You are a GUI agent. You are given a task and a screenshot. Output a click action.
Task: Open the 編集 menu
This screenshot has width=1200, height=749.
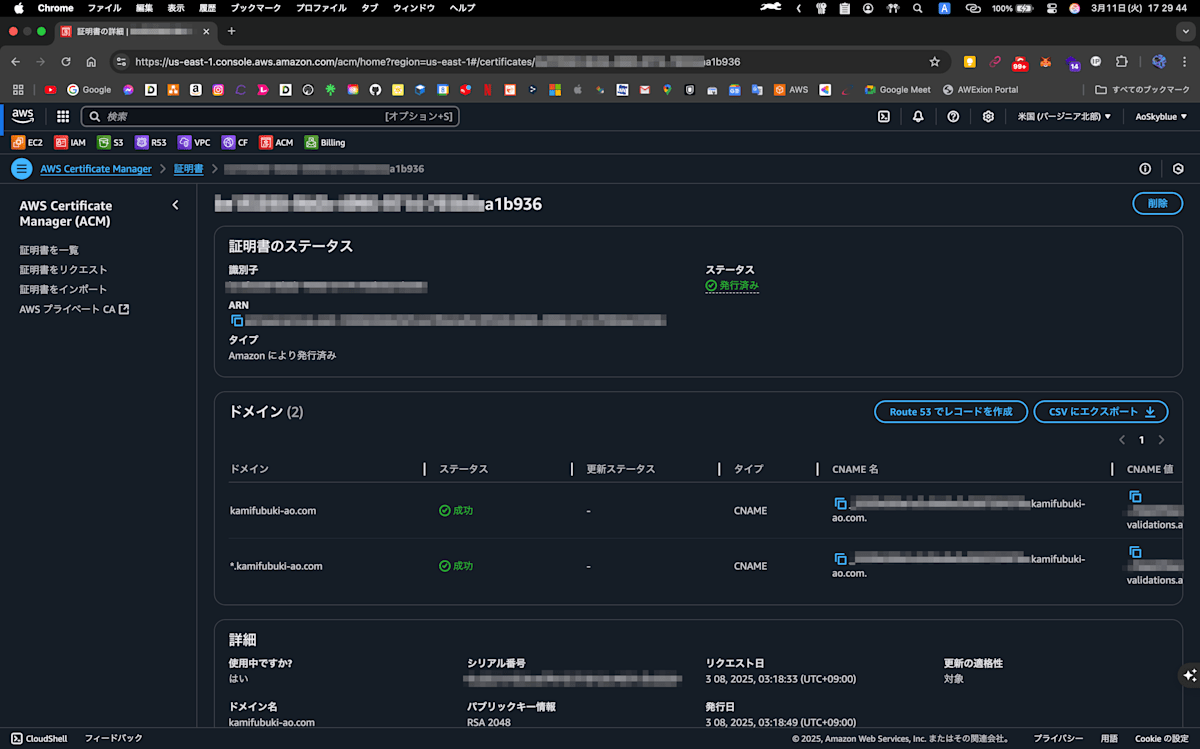coord(145,8)
